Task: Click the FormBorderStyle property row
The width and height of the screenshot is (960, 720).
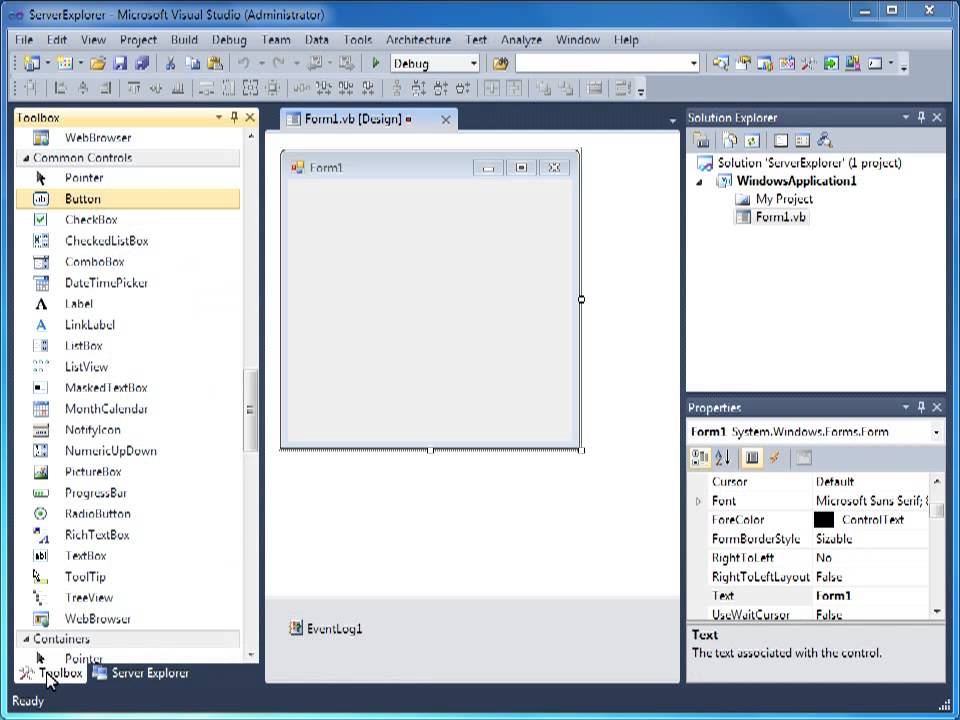Action: point(819,539)
